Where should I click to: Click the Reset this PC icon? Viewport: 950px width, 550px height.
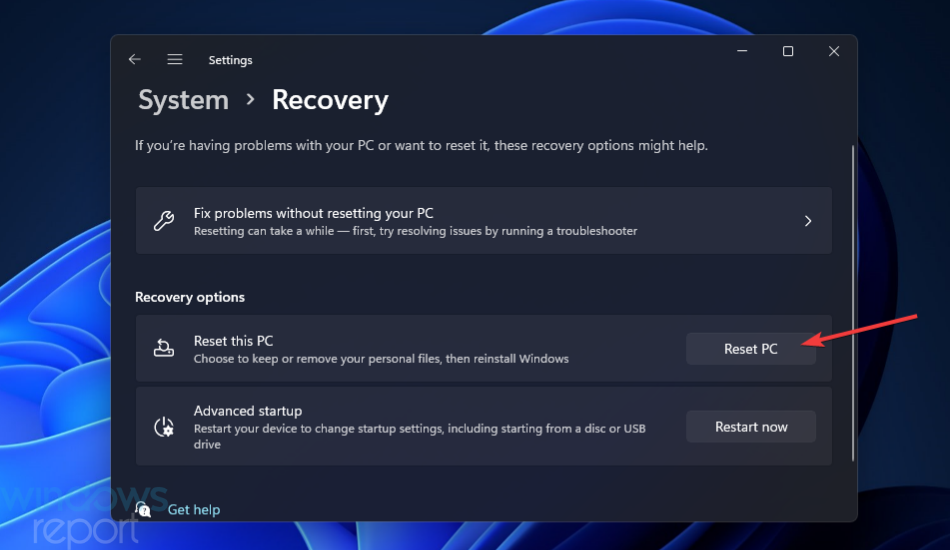tap(164, 348)
